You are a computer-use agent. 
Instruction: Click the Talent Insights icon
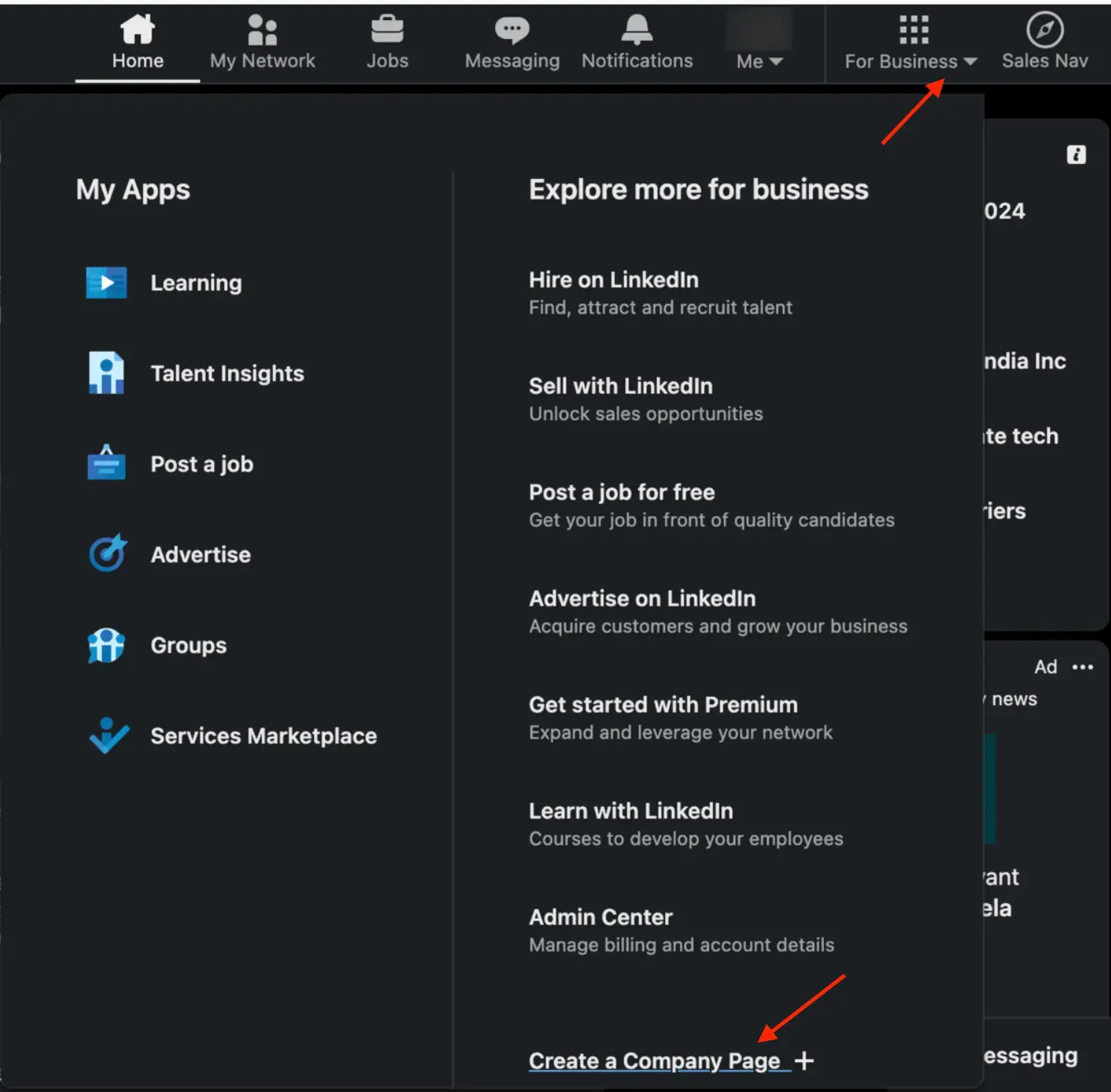pyautogui.click(x=107, y=373)
